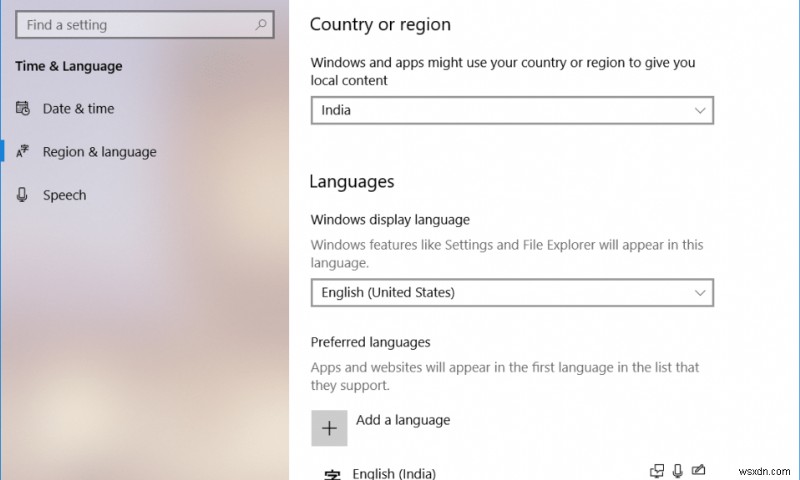Open Date & time settings
This screenshot has height=480, width=800.
point(78,109)
